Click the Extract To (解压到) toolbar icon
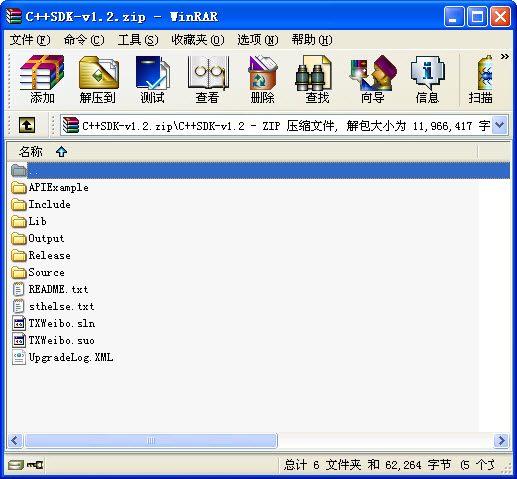This screenshot has height=479, width=517. pos(98,79)
